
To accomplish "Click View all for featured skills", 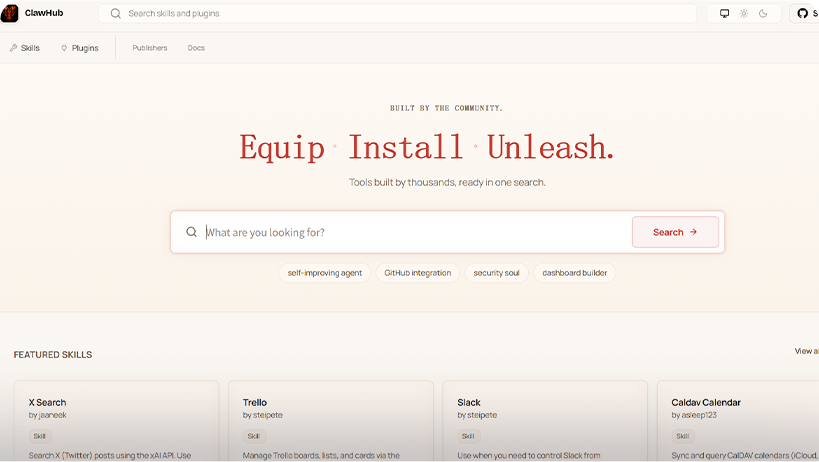I will click(806, 351).
